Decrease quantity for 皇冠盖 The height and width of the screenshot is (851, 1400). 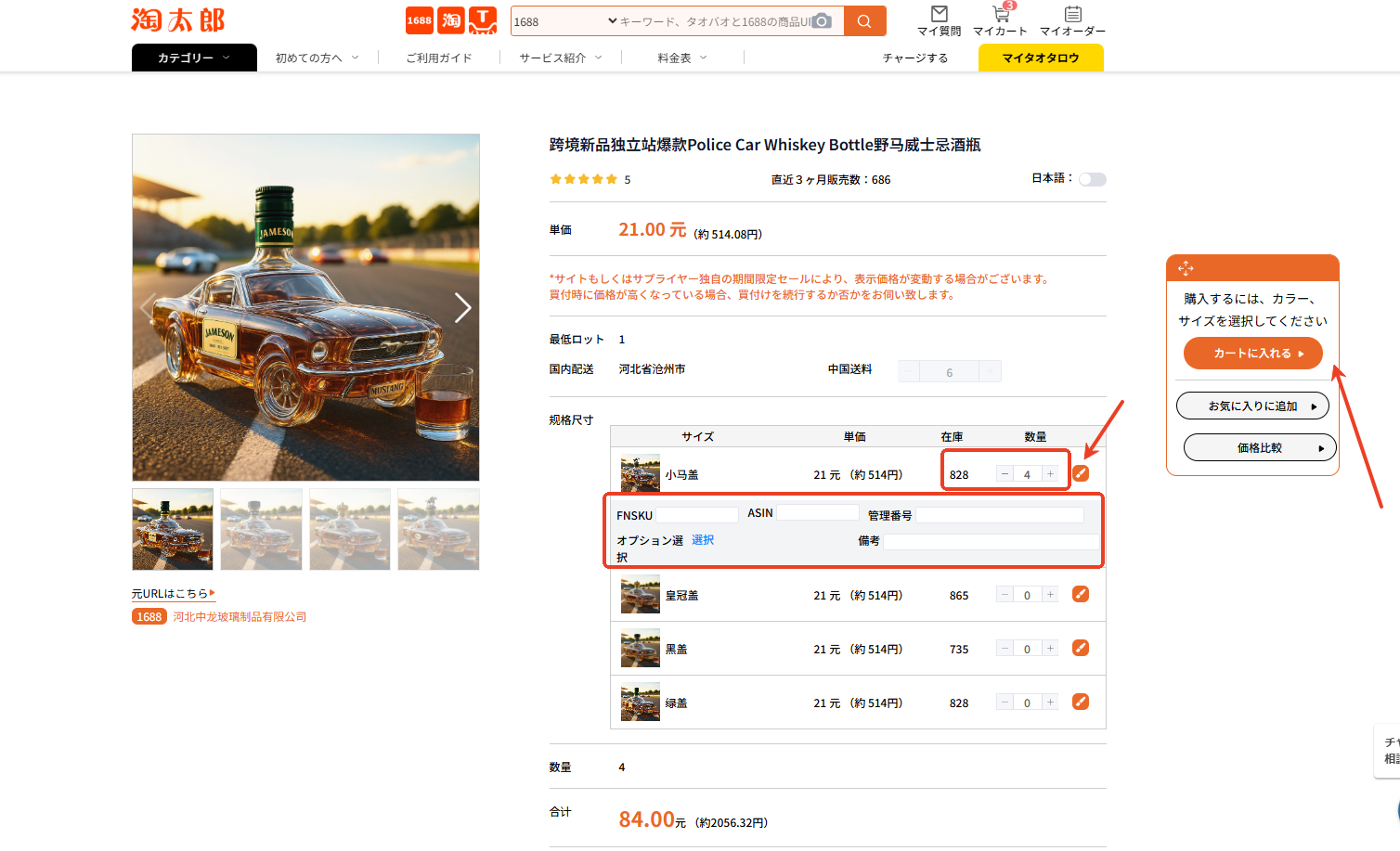pyautogui.click(x=1005, y=595)
